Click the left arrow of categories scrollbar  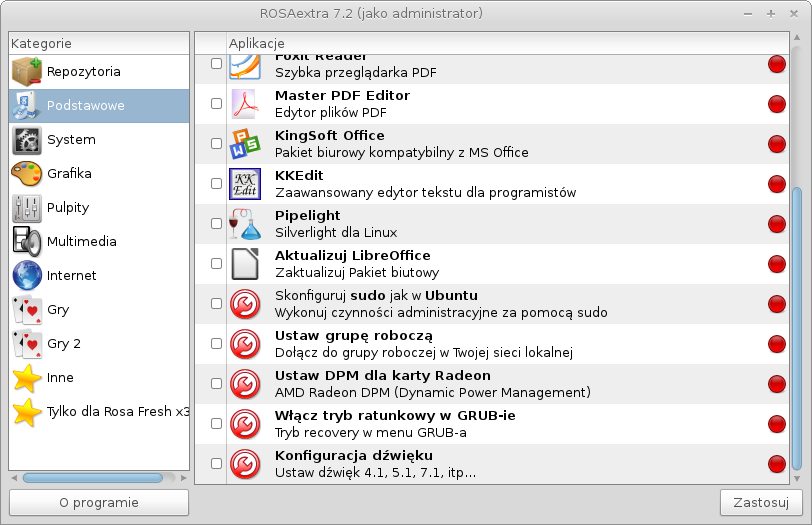pyautogui.click(x=14, y=478)
